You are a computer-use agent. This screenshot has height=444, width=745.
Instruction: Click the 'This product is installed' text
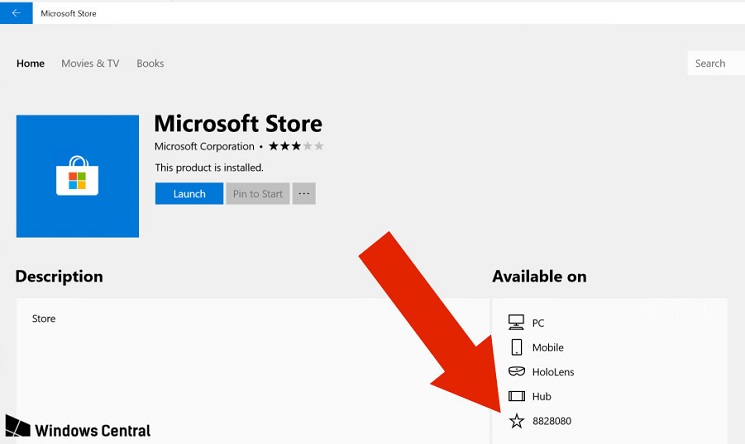209,168
